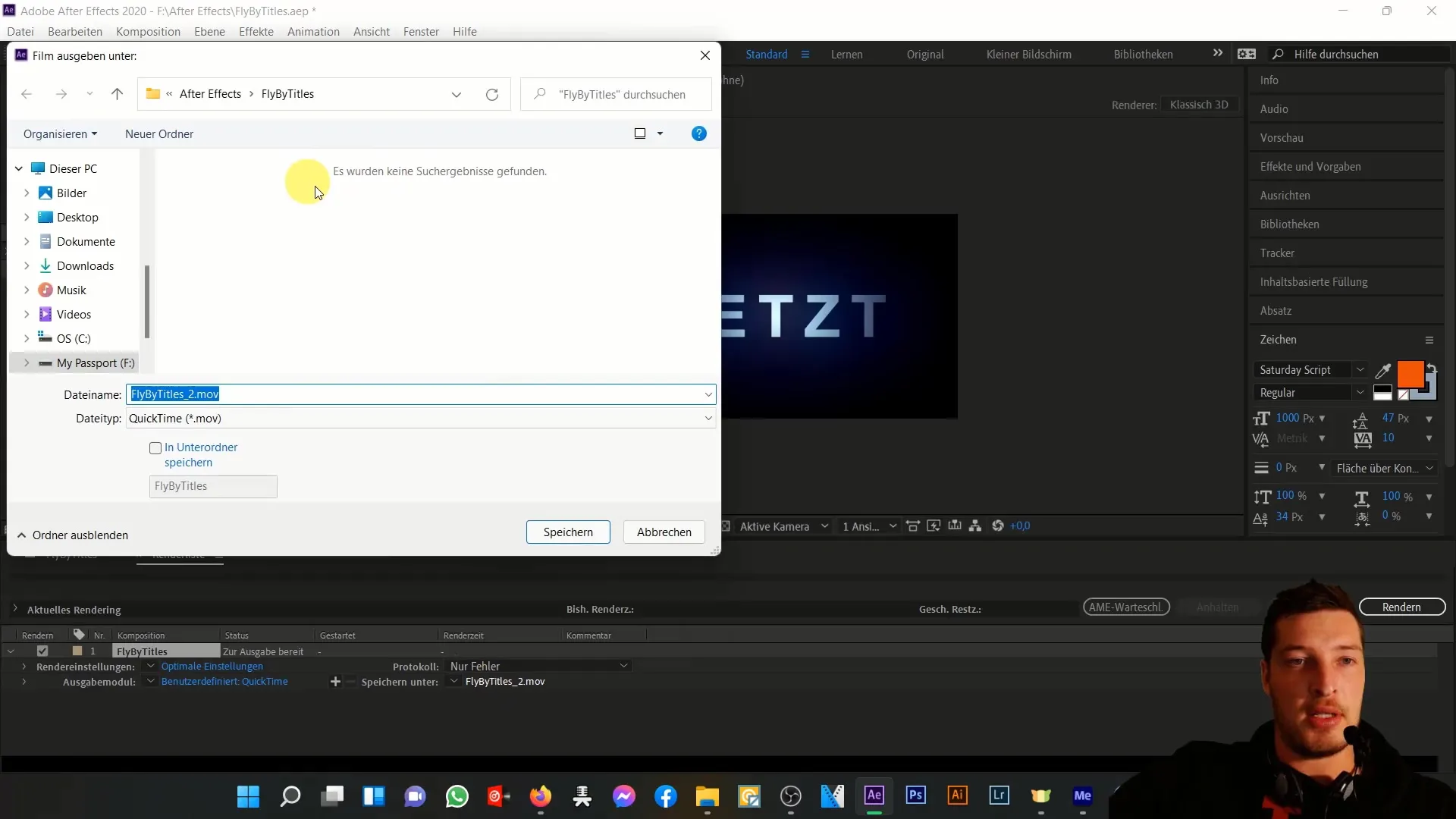
Task: Click the label tag icon in the render queue header
Action: click(79, 635)
